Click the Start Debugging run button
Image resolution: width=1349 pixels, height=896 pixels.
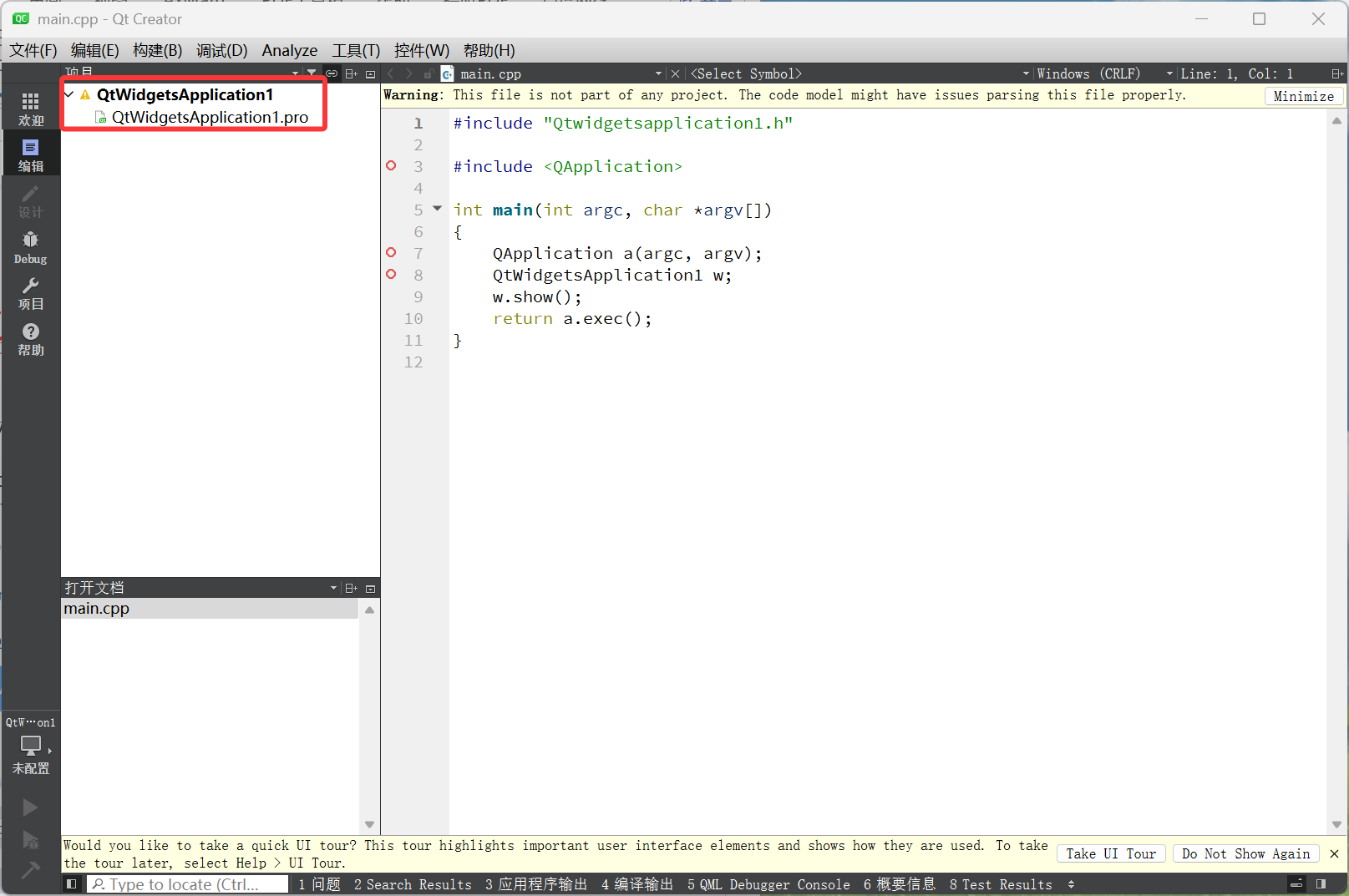(x=30, y=840)
